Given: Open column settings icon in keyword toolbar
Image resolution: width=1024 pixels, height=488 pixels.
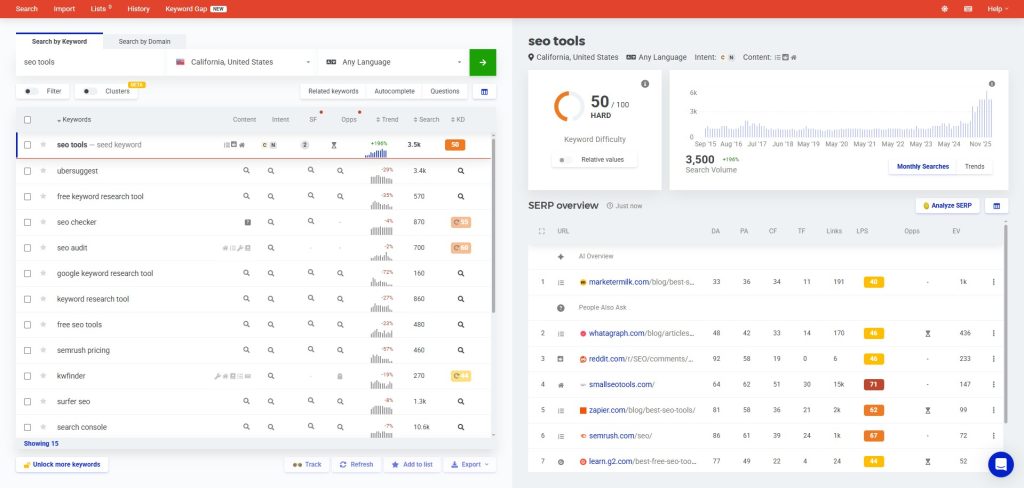Looking at the screenshot, I should (484, 91).
